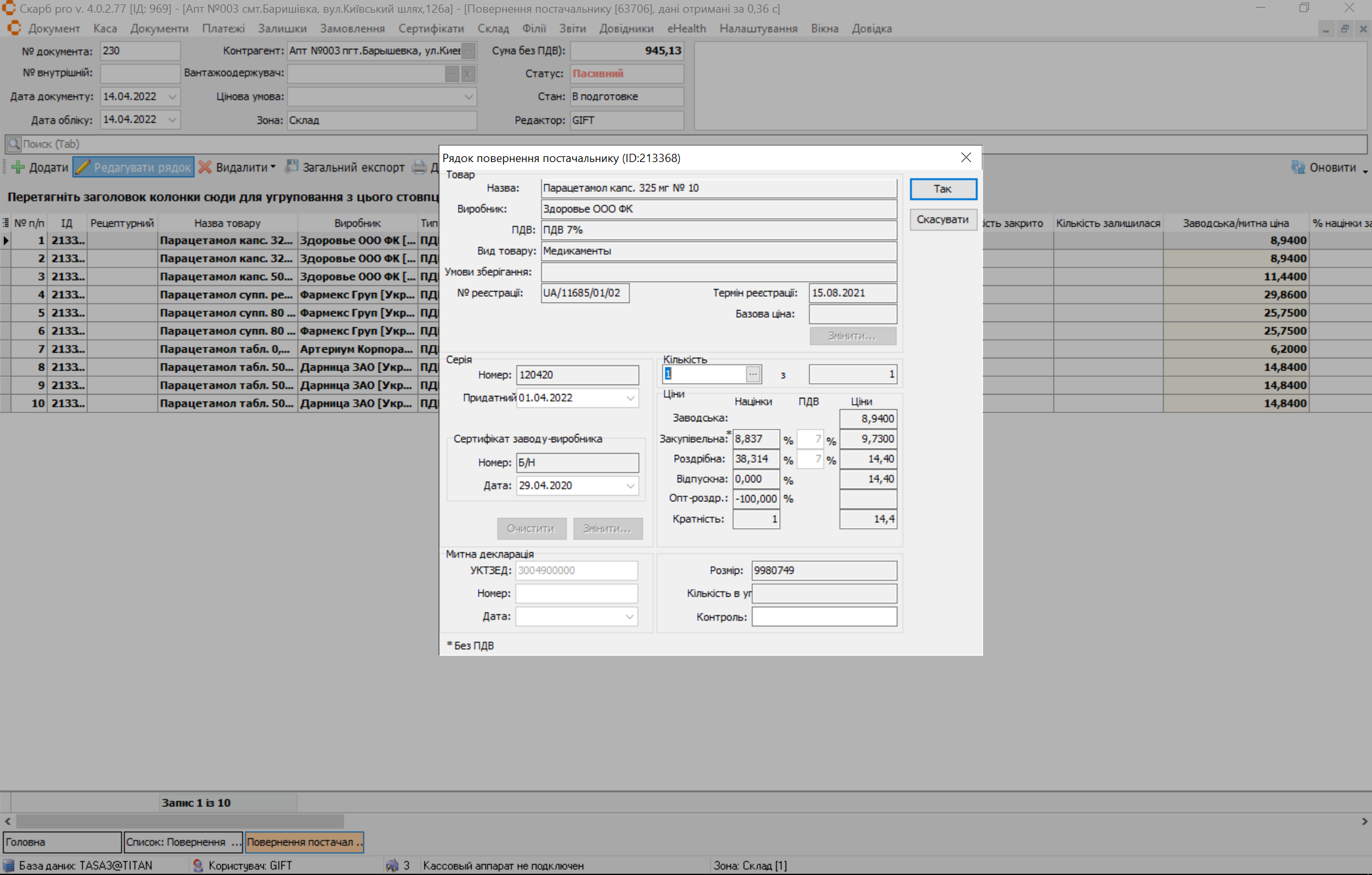This screenshot has width=1372, height=875.
Task: Click the search magnifier icon
Action: coord(13,144)
